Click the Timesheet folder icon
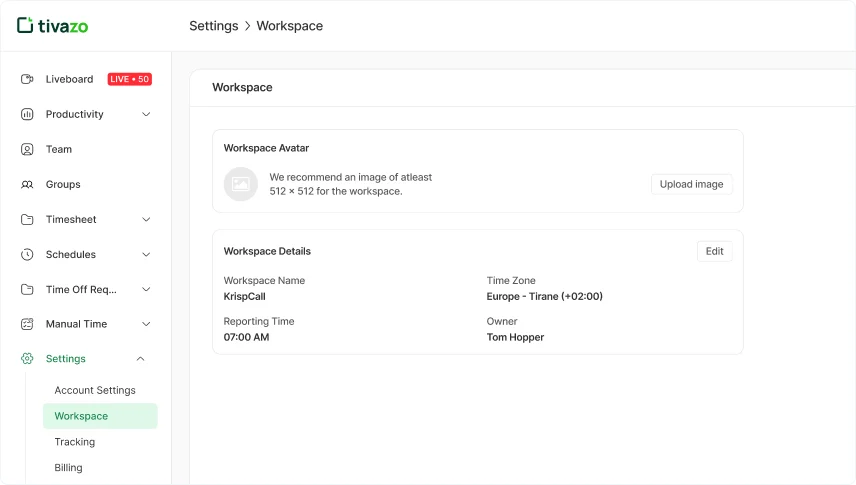The width and height of the screenshot is (856, 485). (27, 219)
